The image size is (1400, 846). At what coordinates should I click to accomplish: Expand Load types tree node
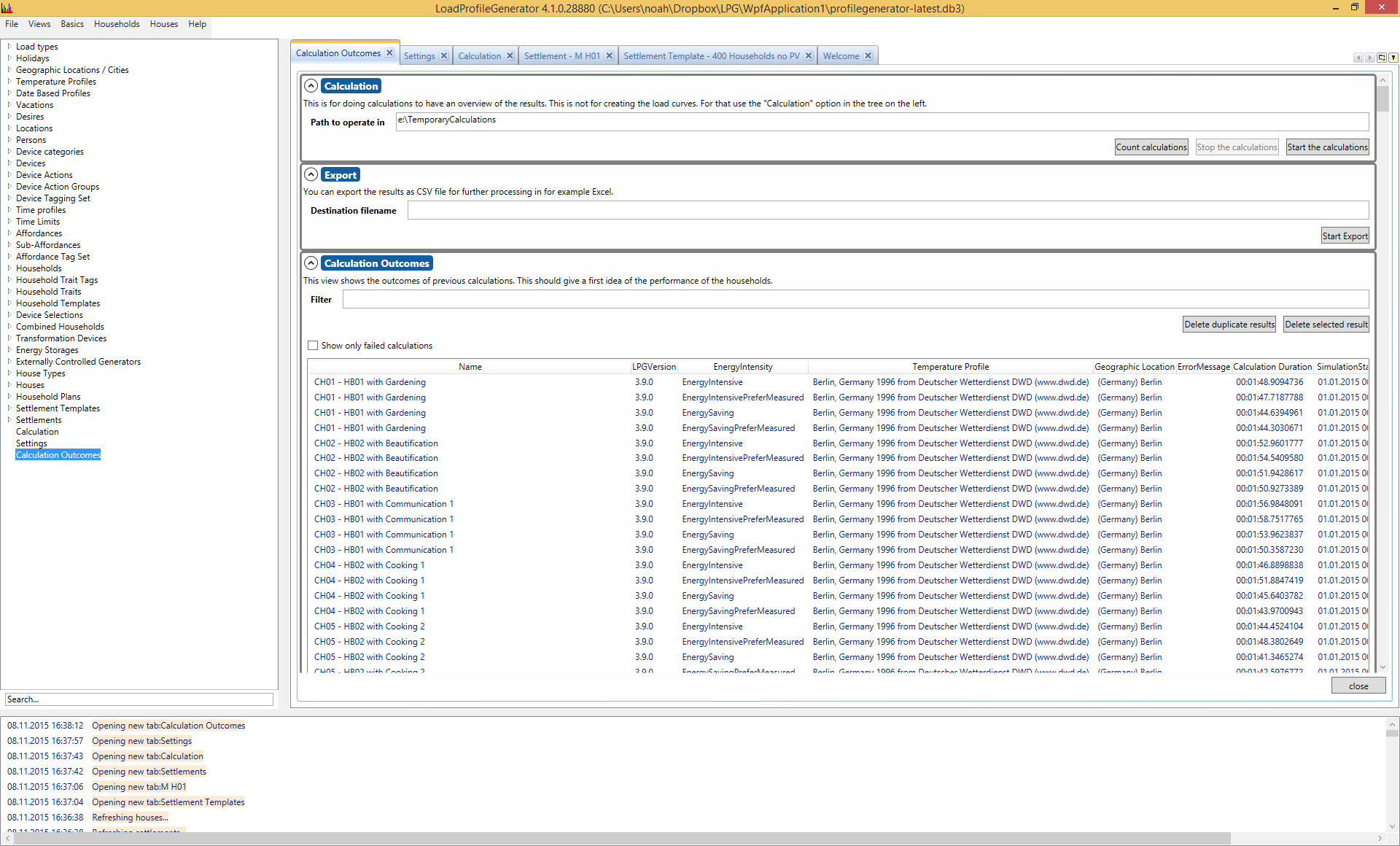(9, 47)
